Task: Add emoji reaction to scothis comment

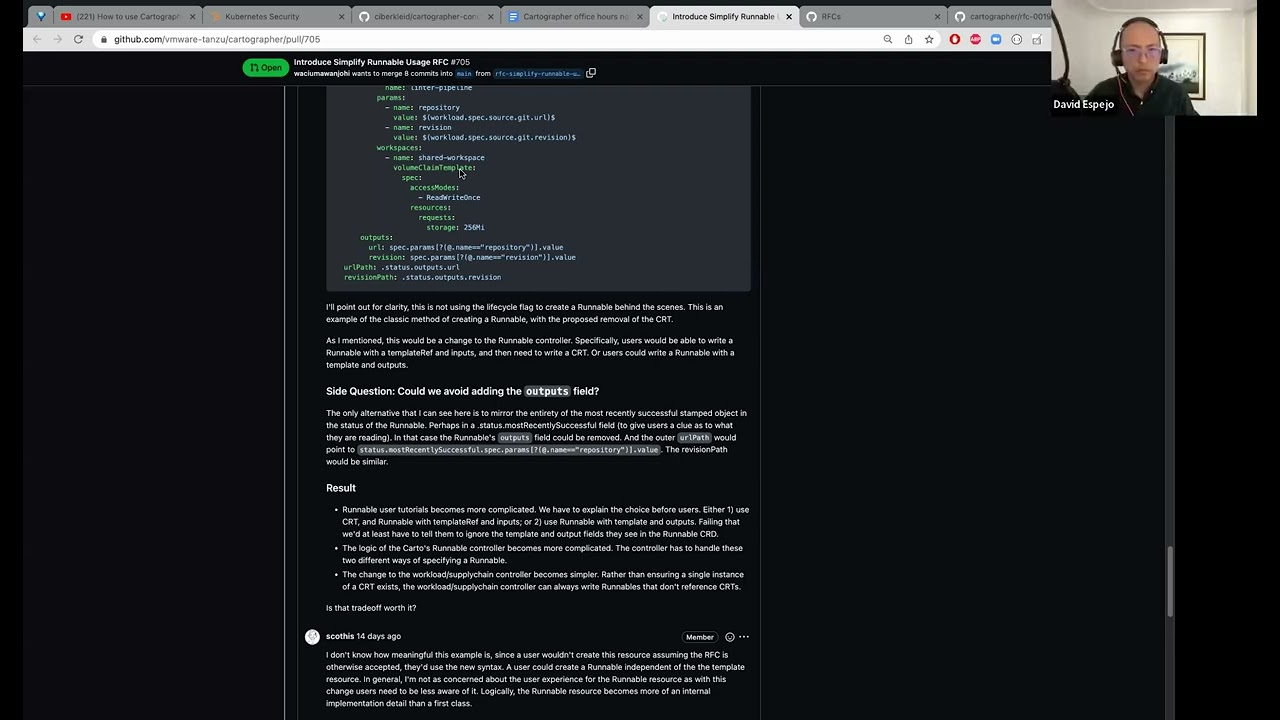Action: (729, 637)
